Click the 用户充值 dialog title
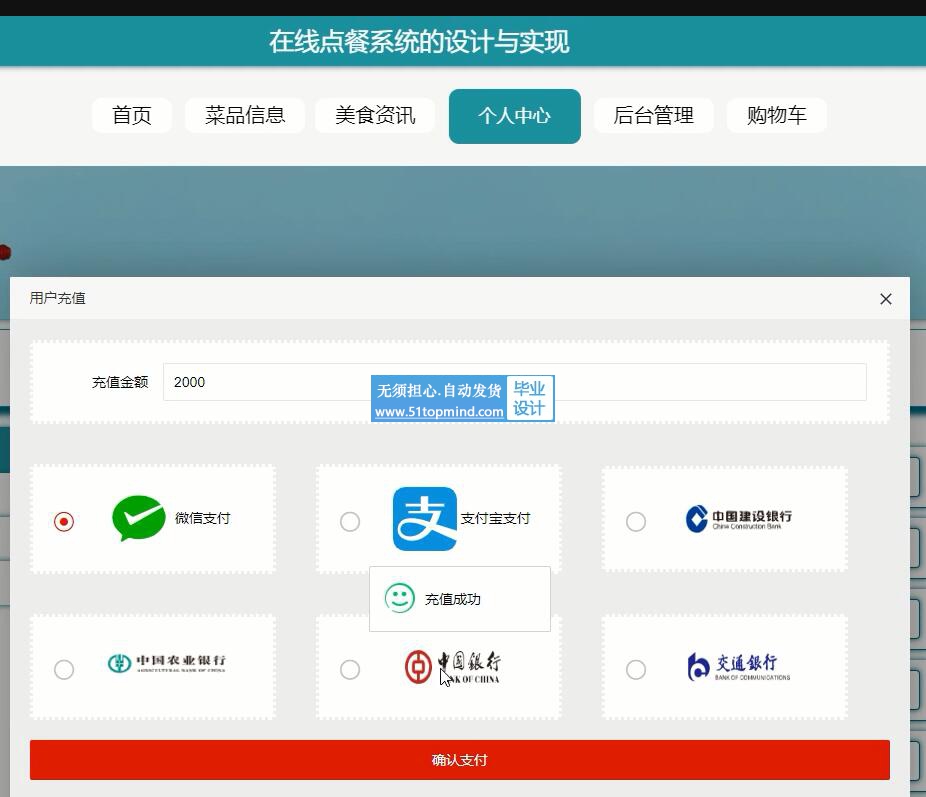The width and height of the screenshot is (926, 797). pyautogui.click(x=57, y=298)
